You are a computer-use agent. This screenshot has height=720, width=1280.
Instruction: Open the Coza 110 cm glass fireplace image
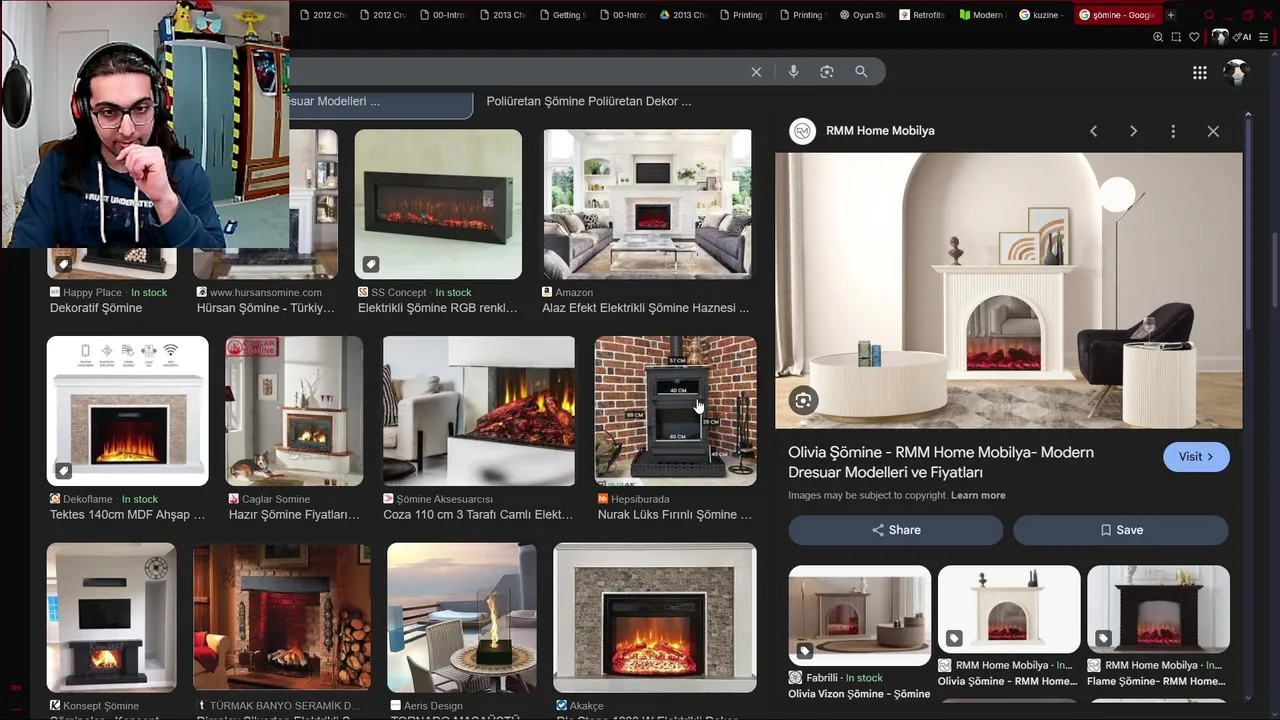(479, 411)
